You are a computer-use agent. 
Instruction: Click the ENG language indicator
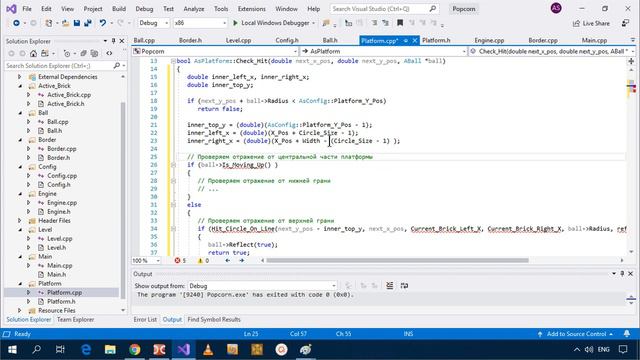point(603,350)
